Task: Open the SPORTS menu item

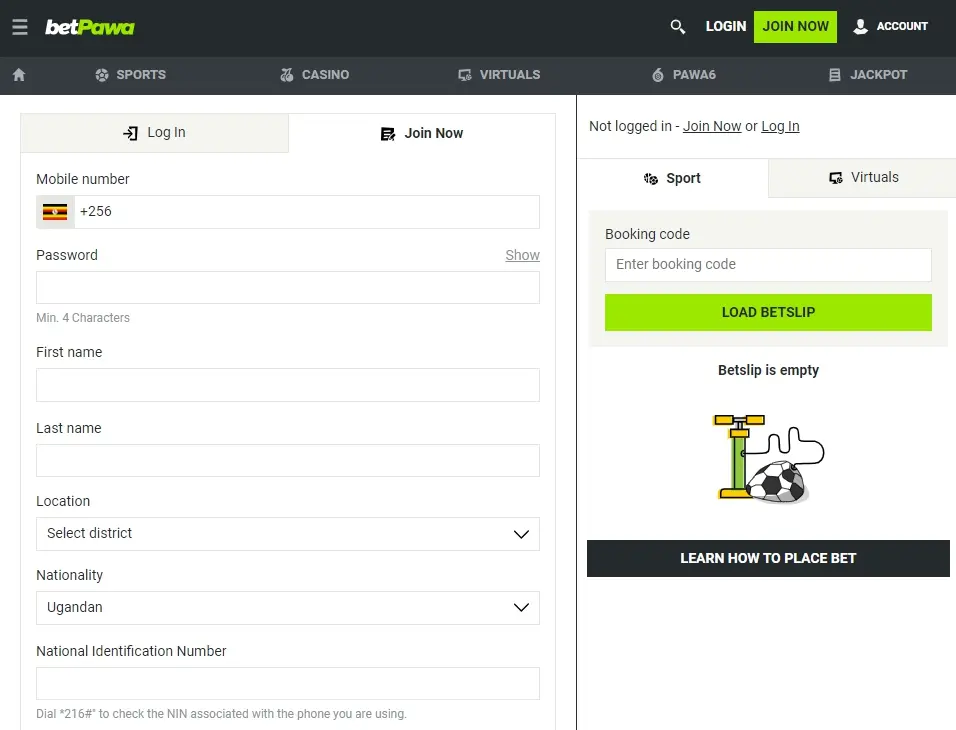Action: (130, 74)
